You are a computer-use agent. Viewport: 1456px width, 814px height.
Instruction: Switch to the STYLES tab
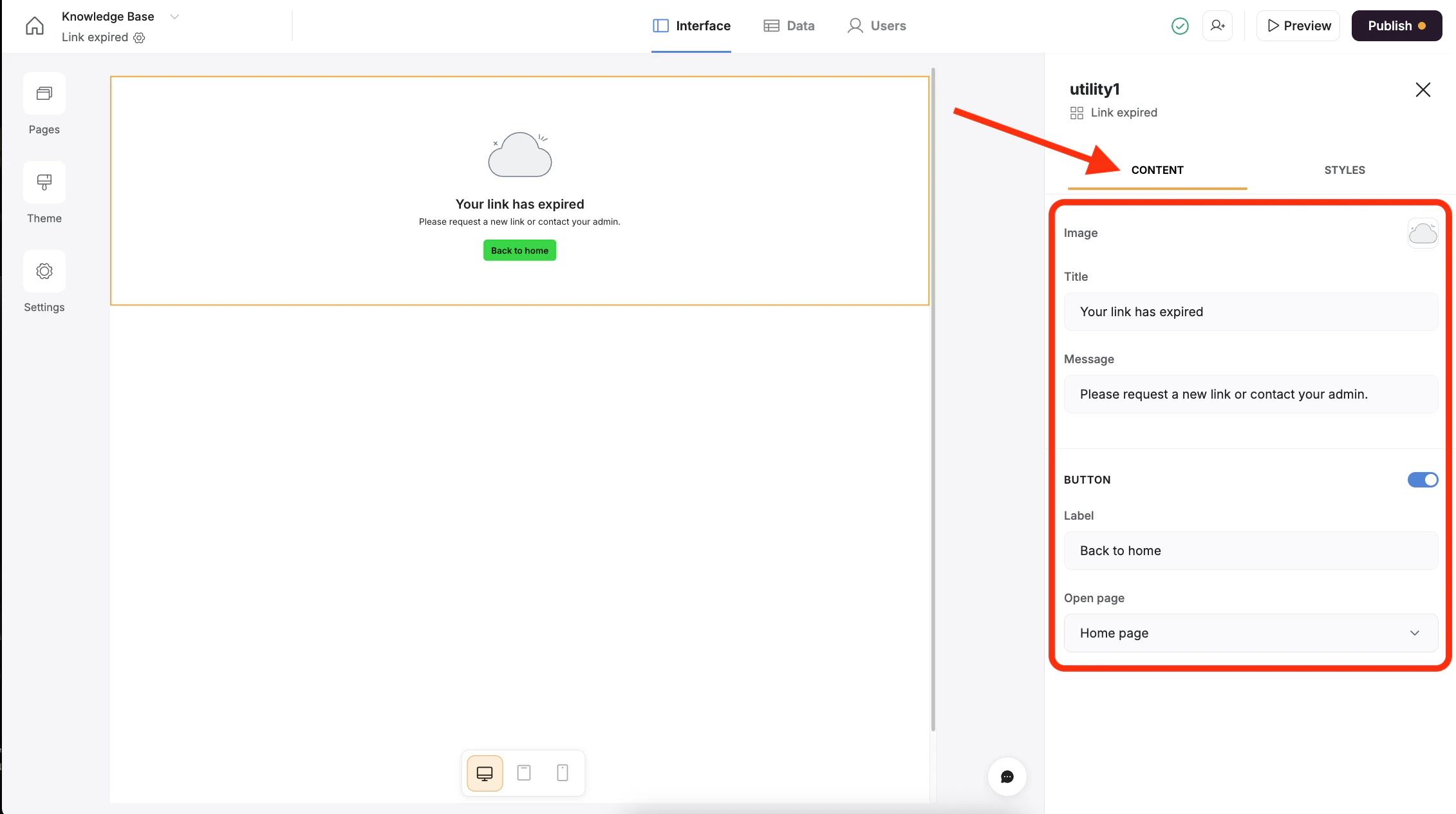(1344, 170)
